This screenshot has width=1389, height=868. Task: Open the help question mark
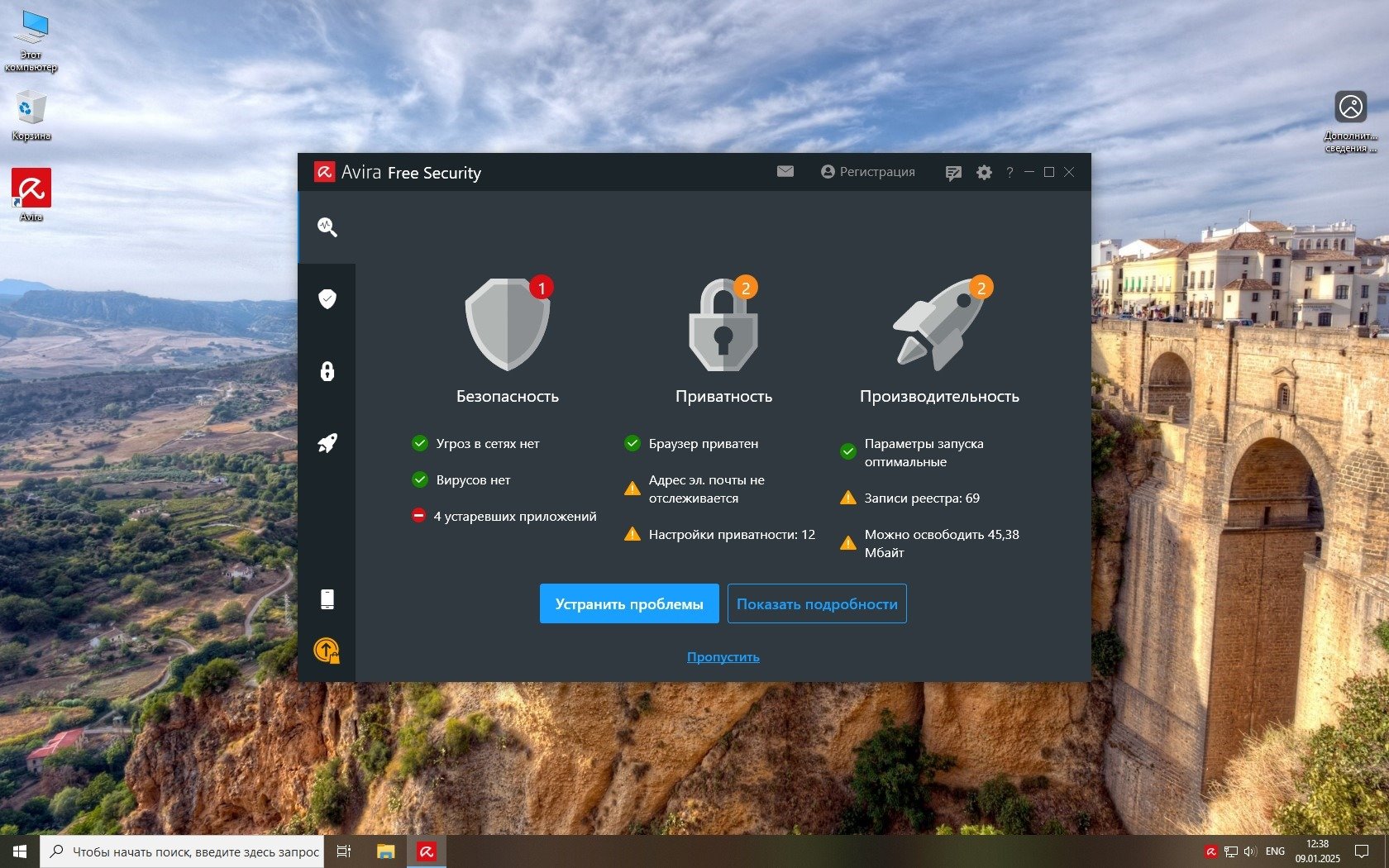tap(1010, 173)
